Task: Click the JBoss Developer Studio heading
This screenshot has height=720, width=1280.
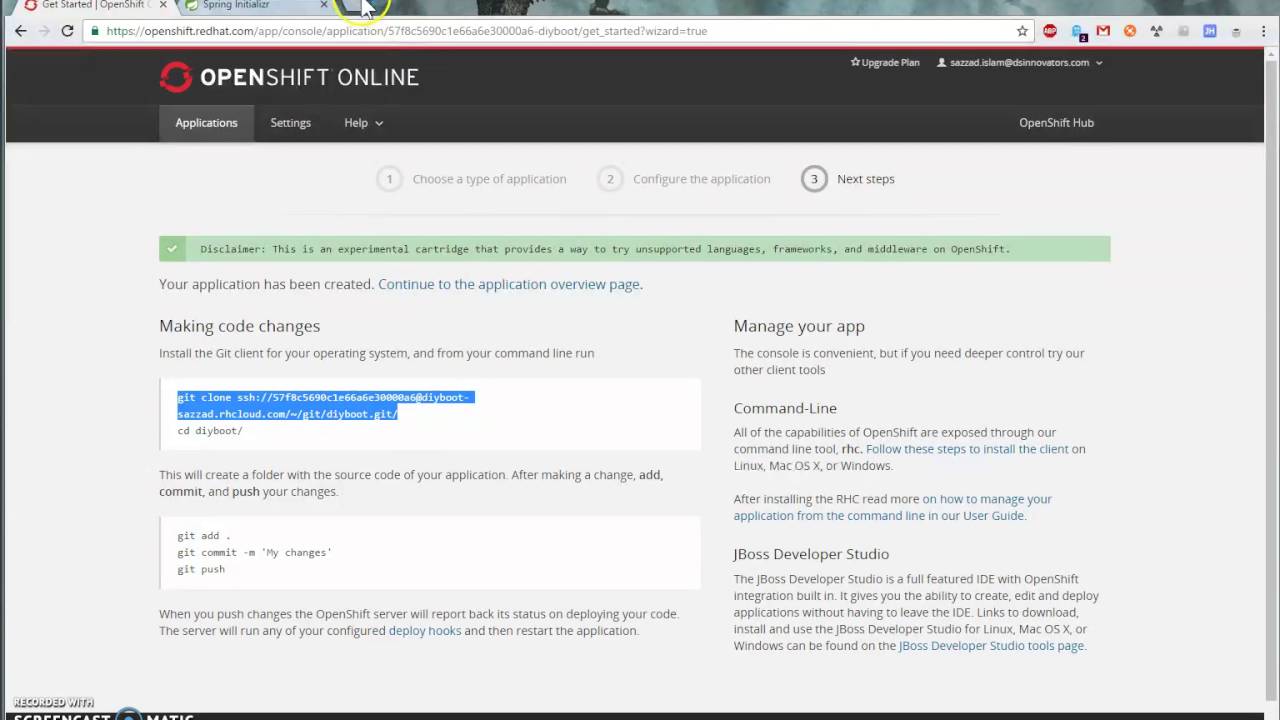Action: 811,554
